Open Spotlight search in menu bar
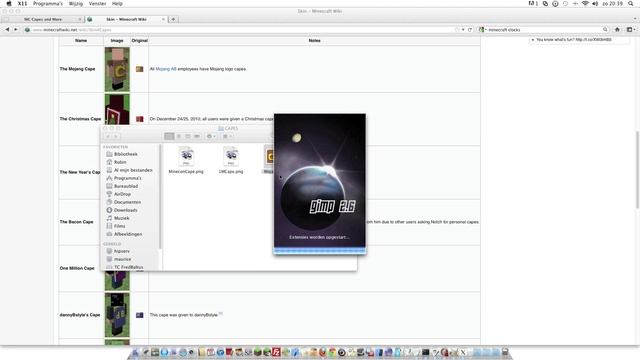Image resolution: width=640 pixels, height=360 pixels. tap(631, 3)
